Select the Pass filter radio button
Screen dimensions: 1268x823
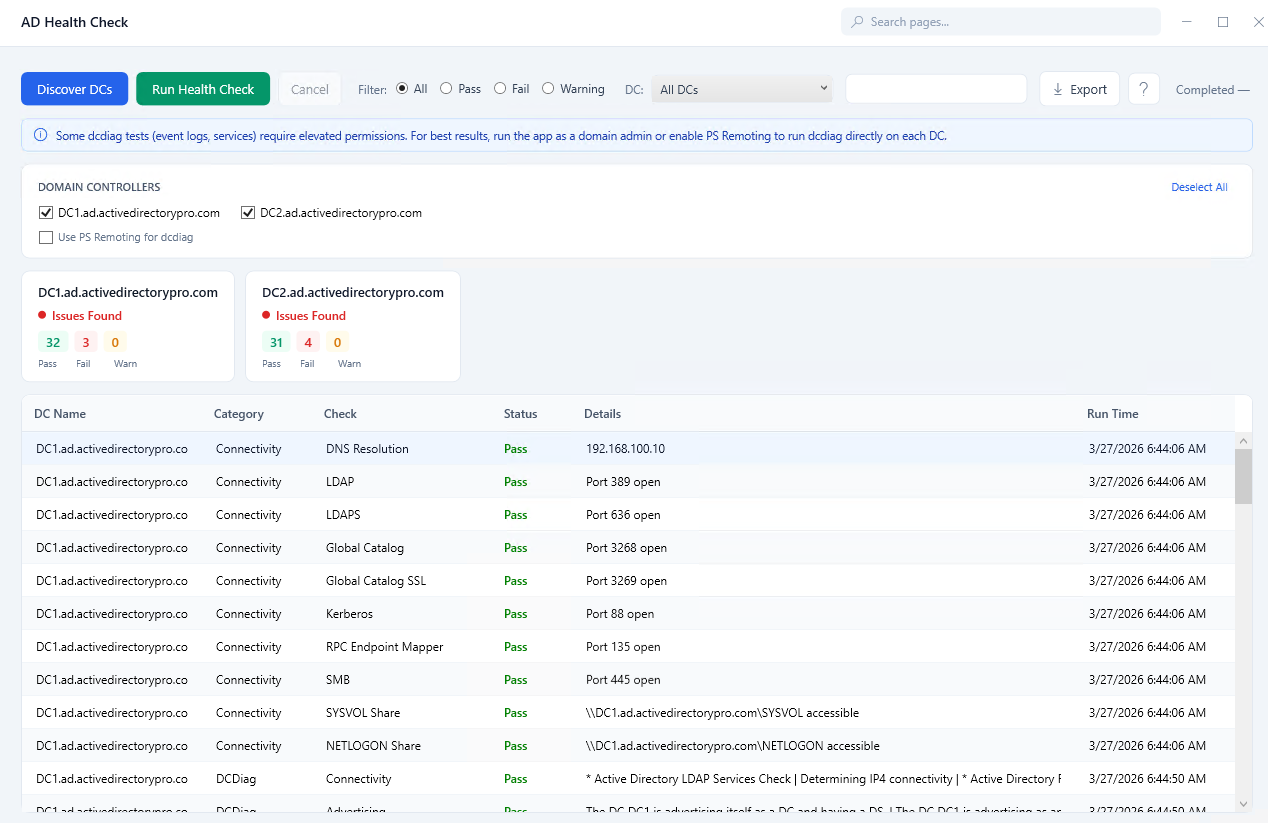446,88
